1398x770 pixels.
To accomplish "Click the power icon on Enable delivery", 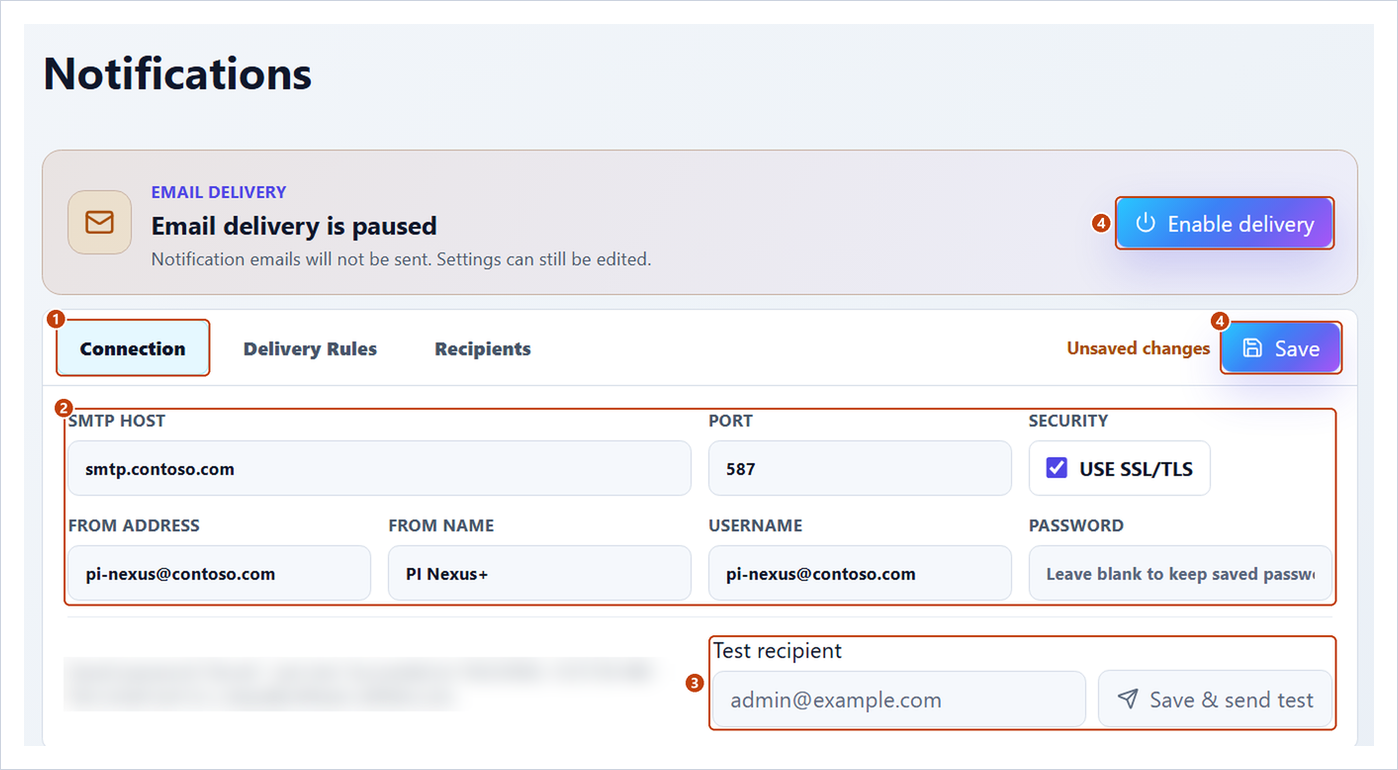I will (1146, 223).
